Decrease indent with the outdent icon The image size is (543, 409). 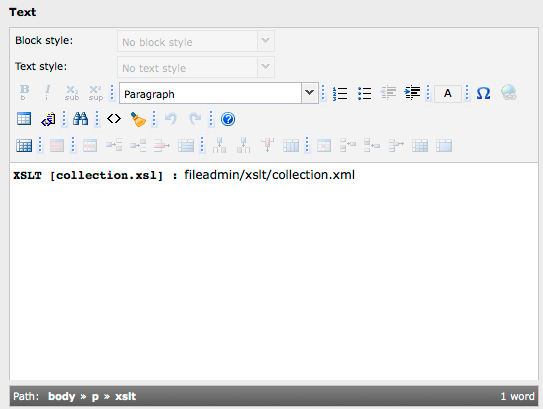pos(388,93)
